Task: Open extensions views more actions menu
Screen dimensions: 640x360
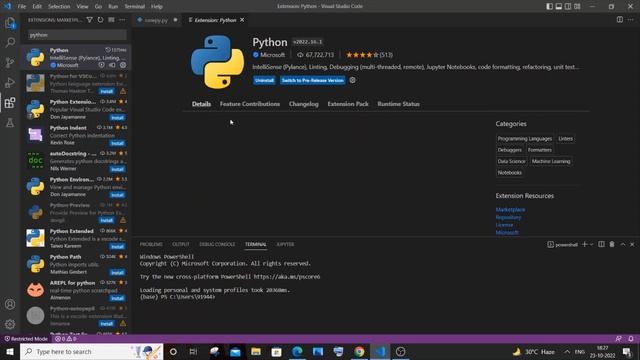Action: tap(122, 20)
